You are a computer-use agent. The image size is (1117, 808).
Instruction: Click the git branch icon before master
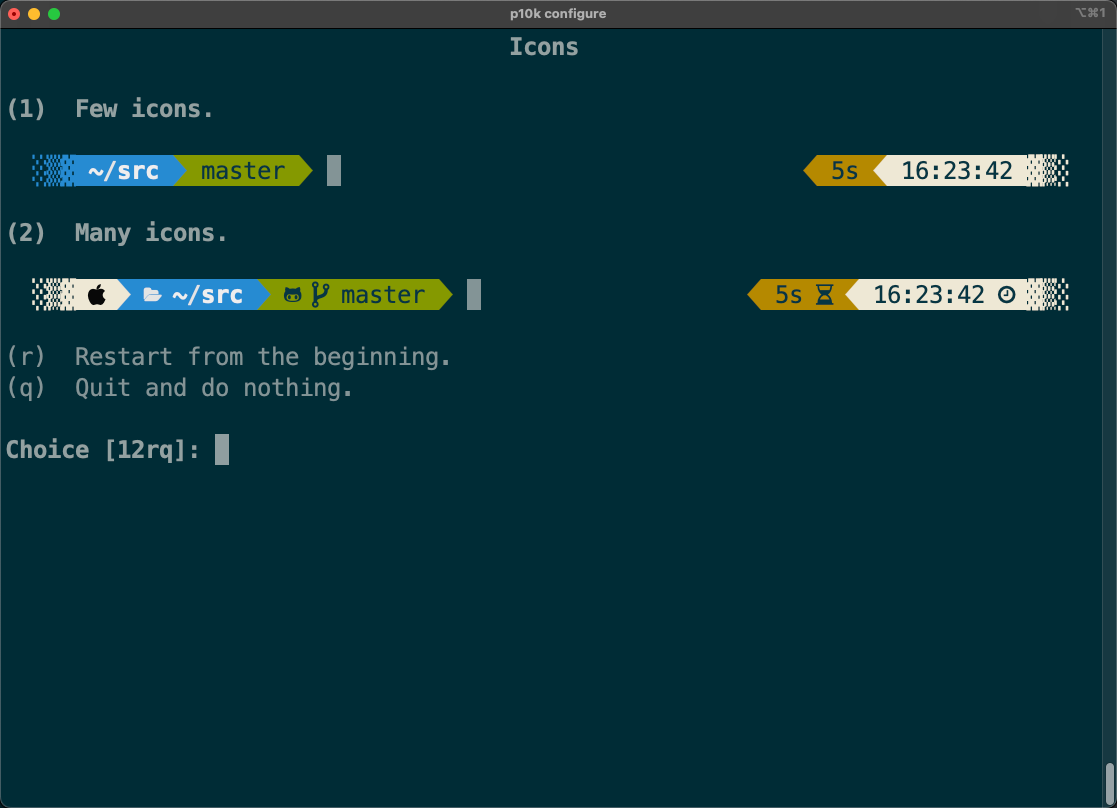coord(320,295)
